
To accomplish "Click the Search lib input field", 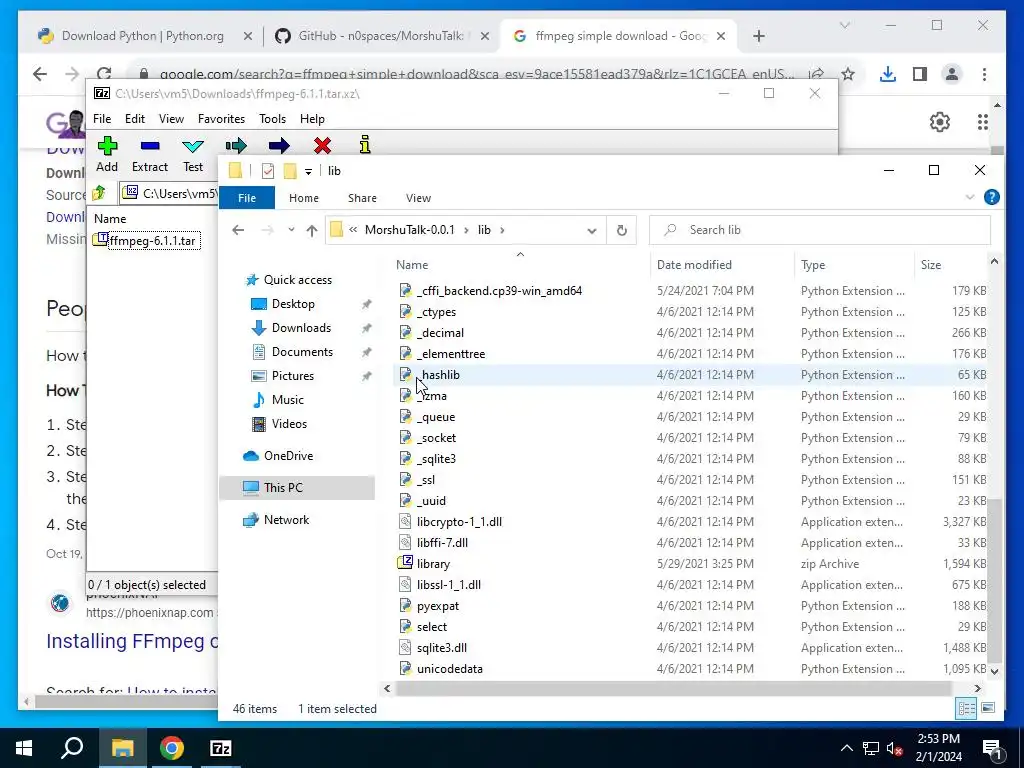I will click(x=820, y=230).
